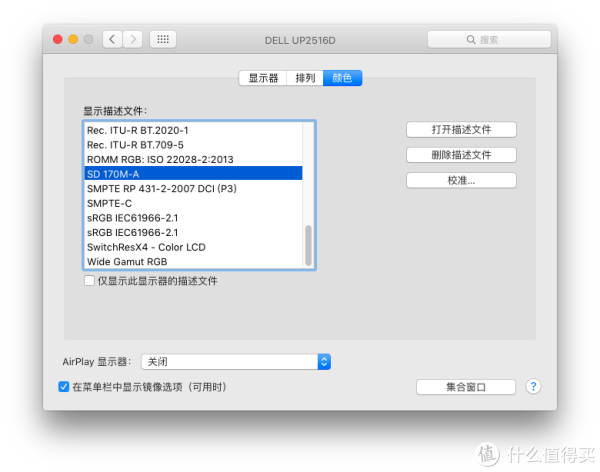Screen dimensions: 600x472
Task: Select ROMM RGB: ISO 22028-2:2013 profile
Action: 193,160
